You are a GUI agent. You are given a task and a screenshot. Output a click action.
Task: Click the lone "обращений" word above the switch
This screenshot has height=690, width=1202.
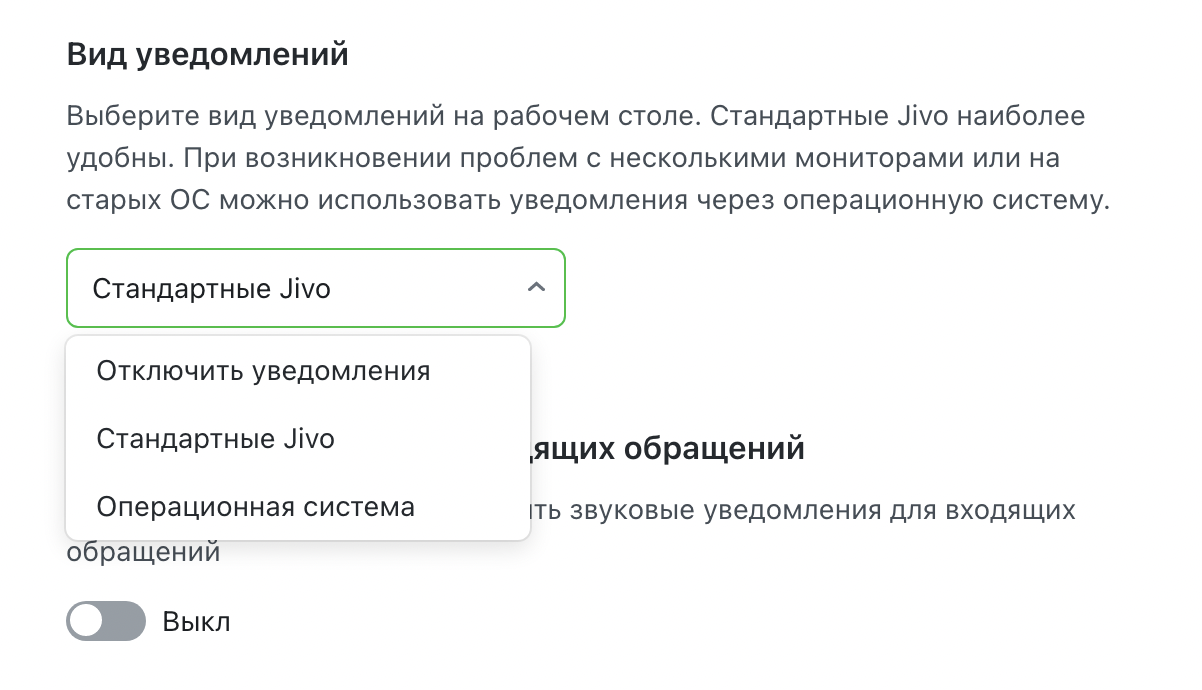point(143,551)
